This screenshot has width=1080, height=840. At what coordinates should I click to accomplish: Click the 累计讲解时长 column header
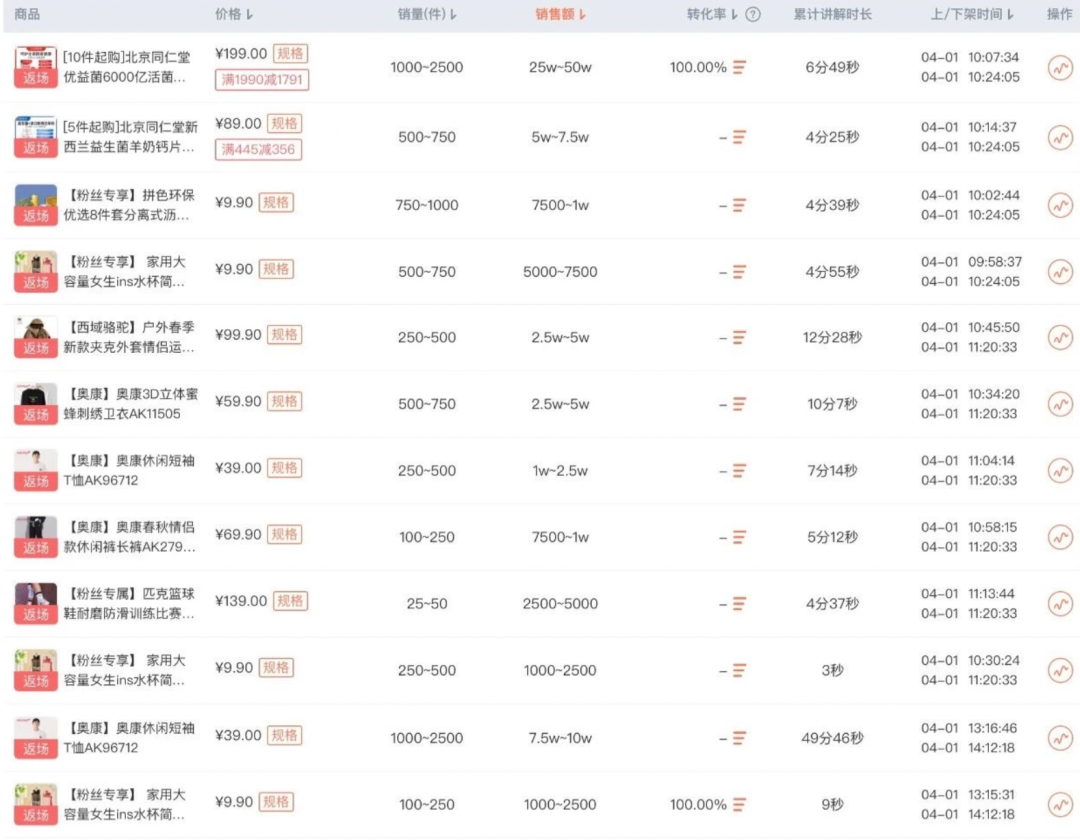tap(832, 14)
